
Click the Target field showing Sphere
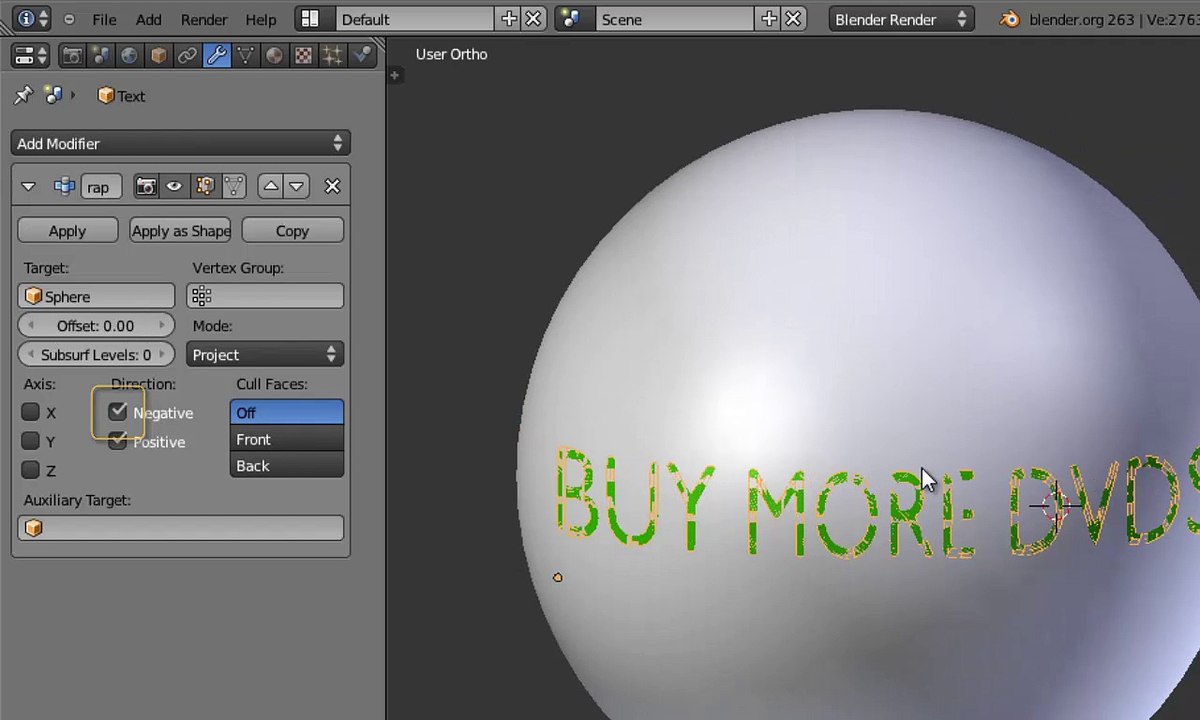click(96, 296)
